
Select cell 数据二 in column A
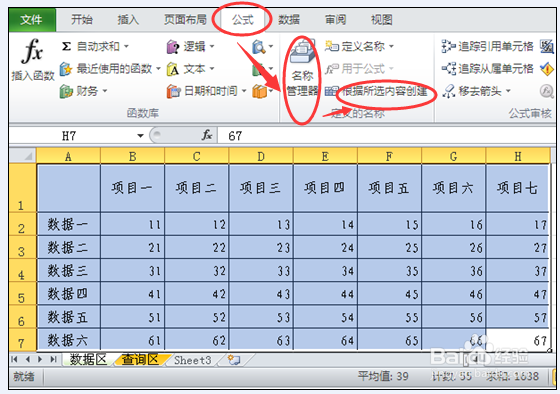click(x=69, y=247)
